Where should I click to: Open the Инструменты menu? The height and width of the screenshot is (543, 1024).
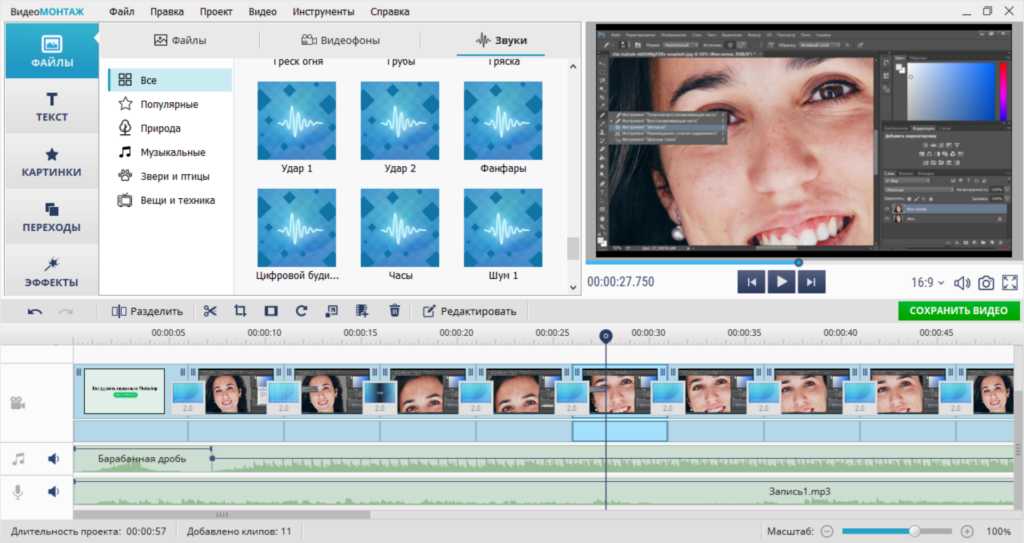coord(323,12)
